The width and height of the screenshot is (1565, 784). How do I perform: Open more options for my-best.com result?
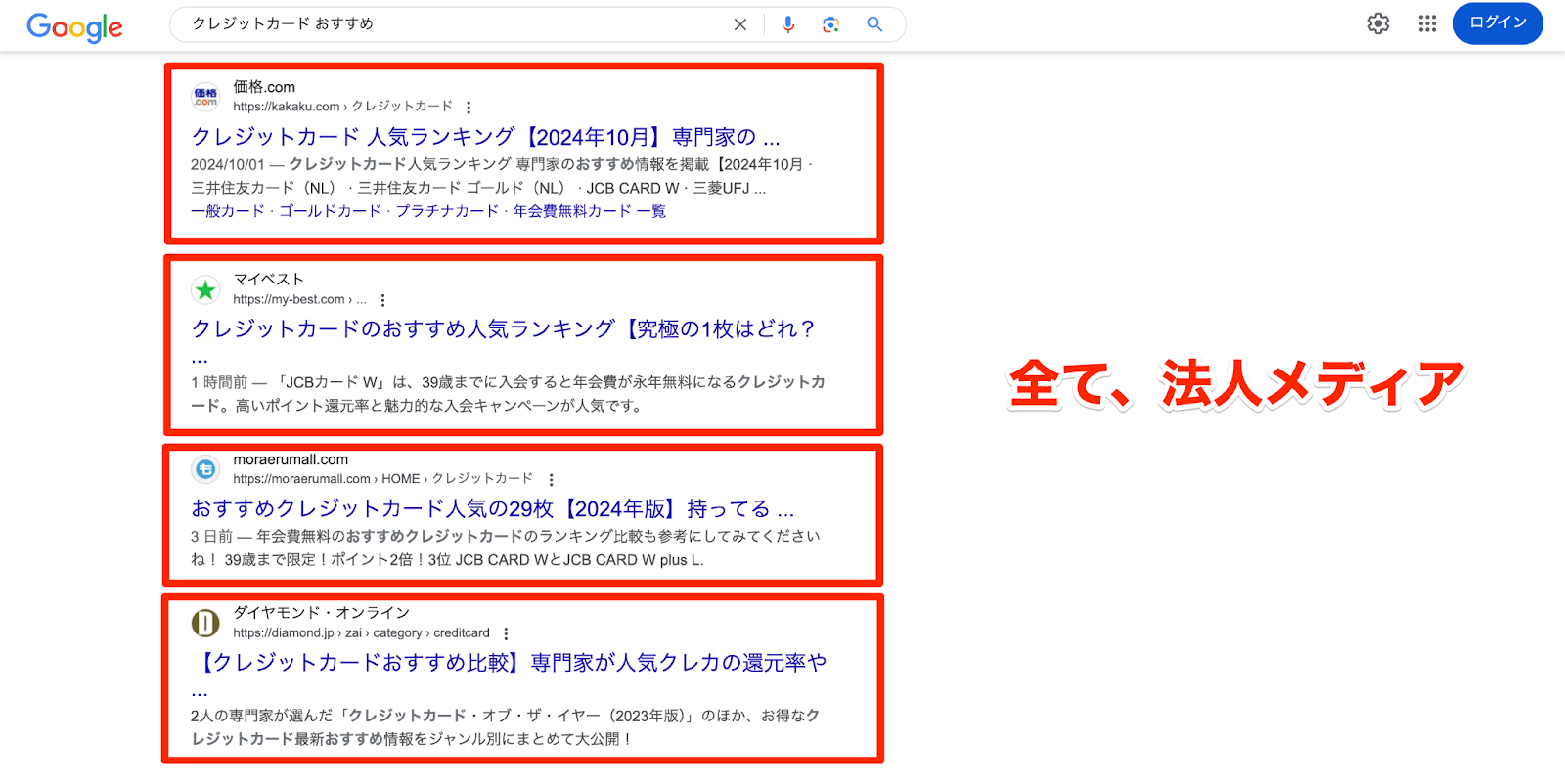coord(382,300)
